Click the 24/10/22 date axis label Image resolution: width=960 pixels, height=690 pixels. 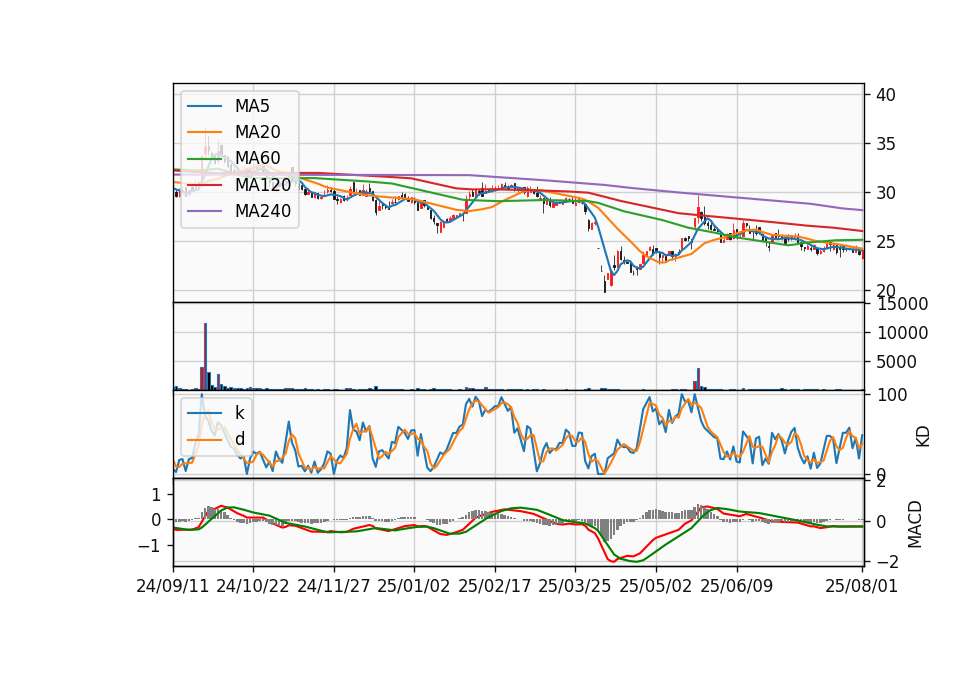[253, 586]
